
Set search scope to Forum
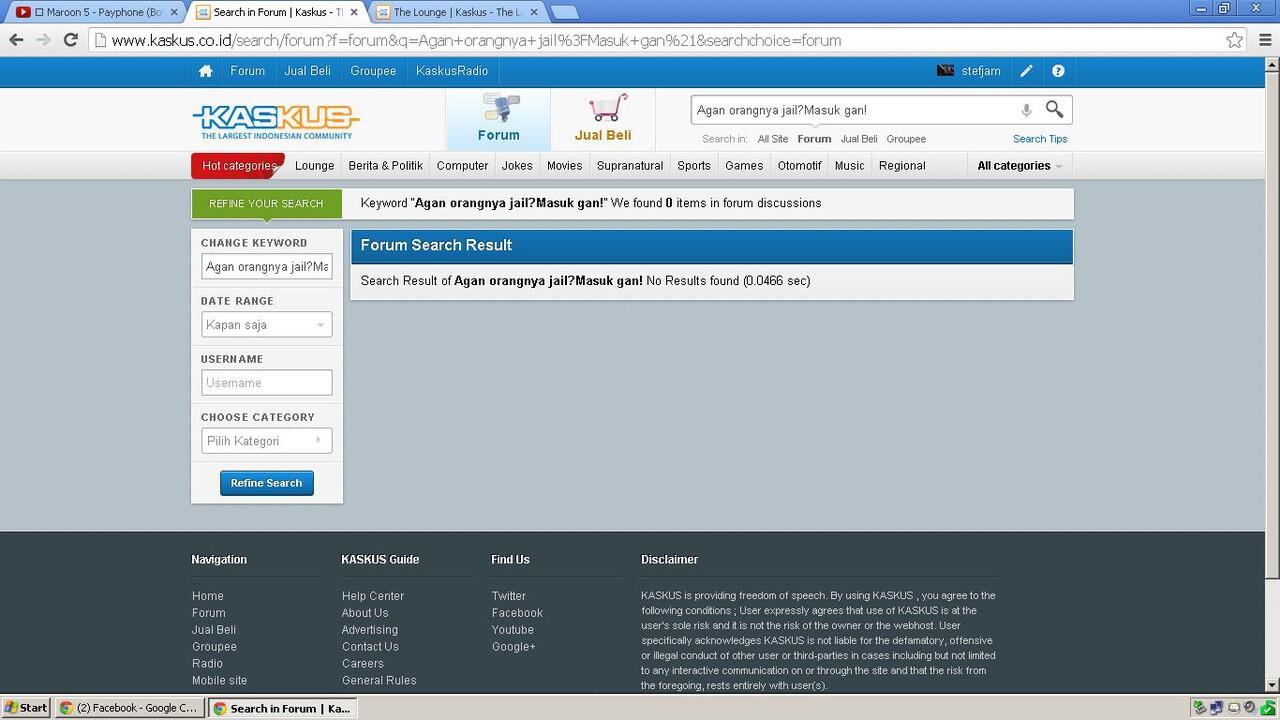pyautogui.click(x=814, y=139)
